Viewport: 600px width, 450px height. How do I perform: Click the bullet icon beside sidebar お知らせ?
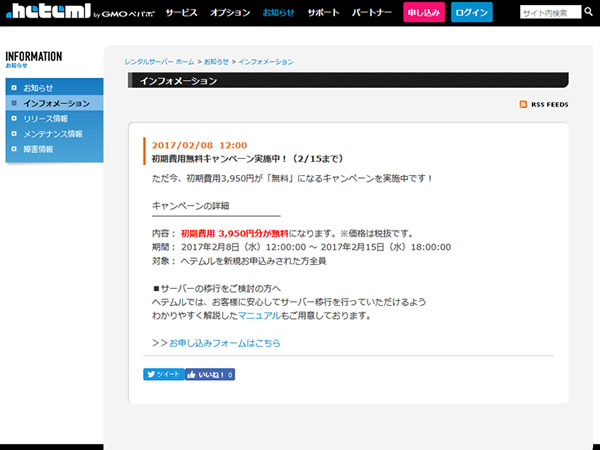click(x=14, y=88)
